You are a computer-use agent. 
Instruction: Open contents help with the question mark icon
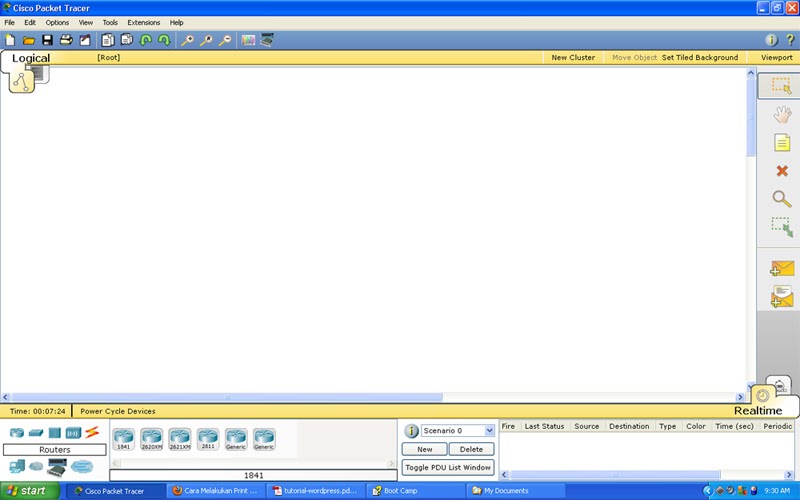pos(790,40)
